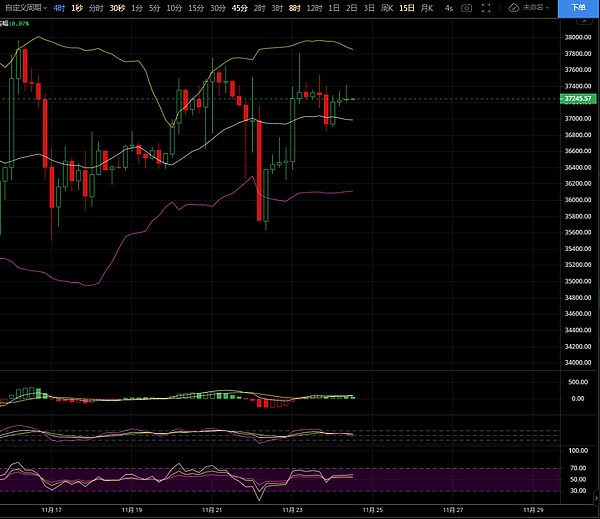Choose the 45分 interval
The width and height of the screenshot is (600, 519).
point(240,8)
